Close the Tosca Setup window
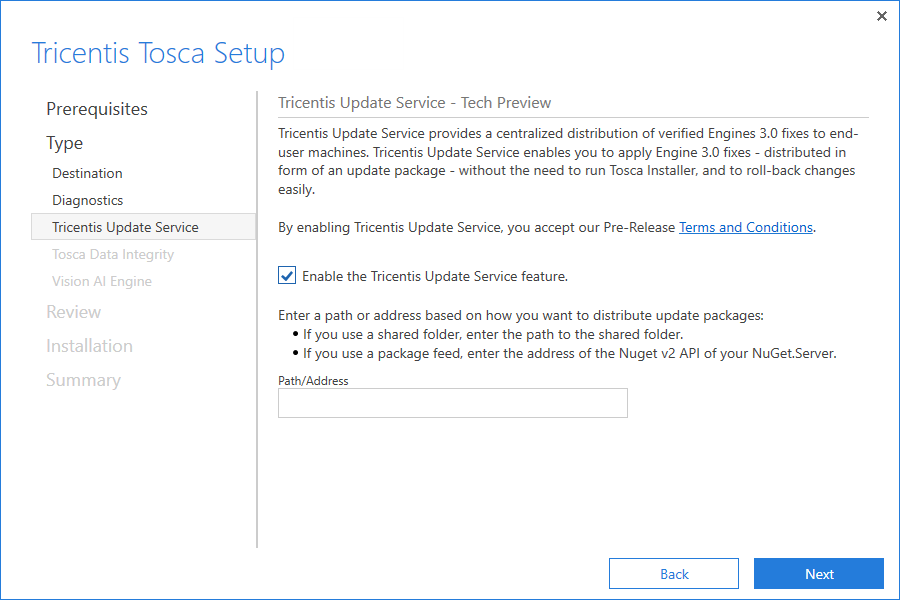Viewport: 900px width, 600px height. pyautogui.click(x=881, y=16)
